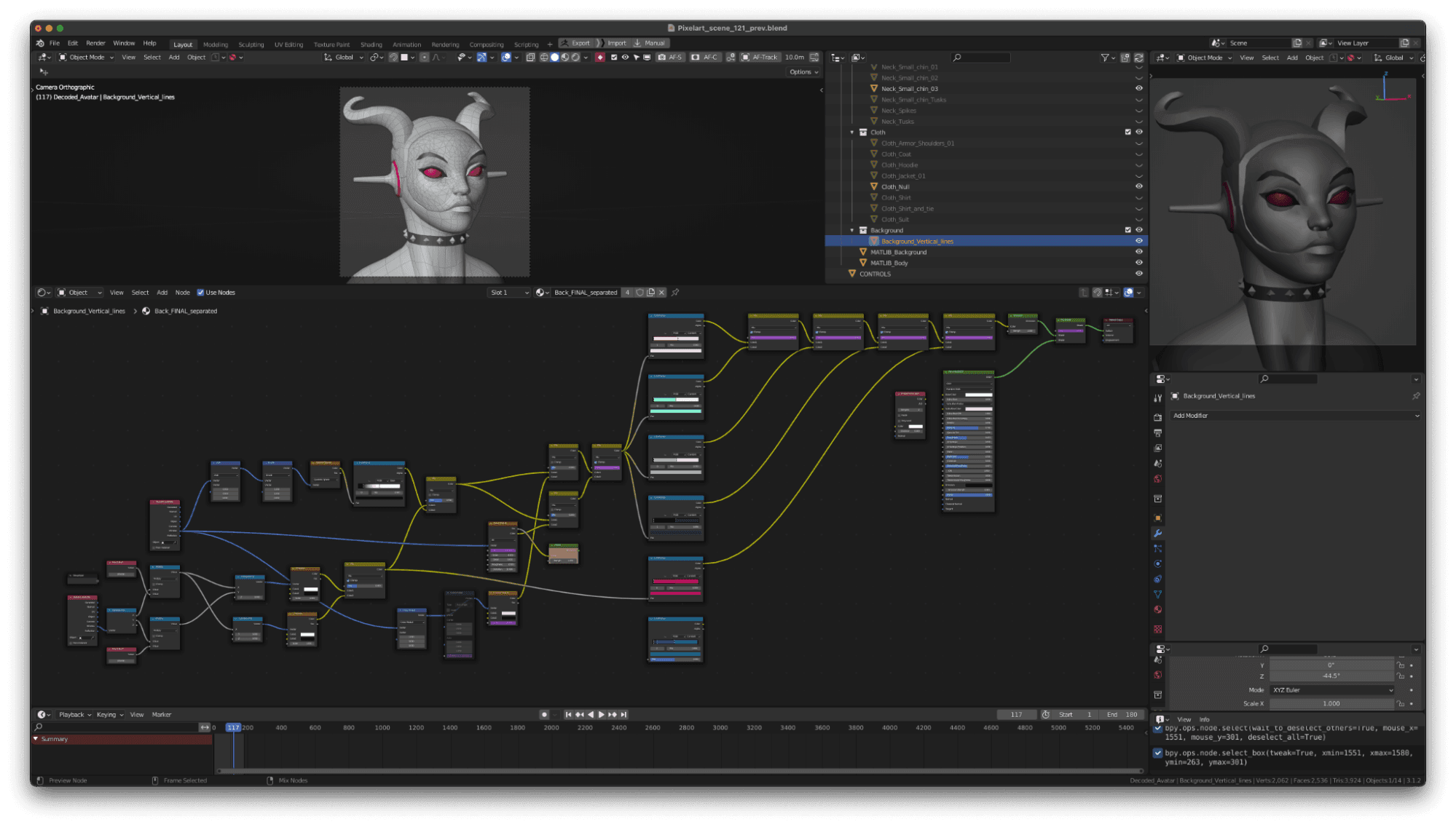The image size is (1456, 827).
Task: Open the Output properties tab icon
Action: coord(1157,433)
